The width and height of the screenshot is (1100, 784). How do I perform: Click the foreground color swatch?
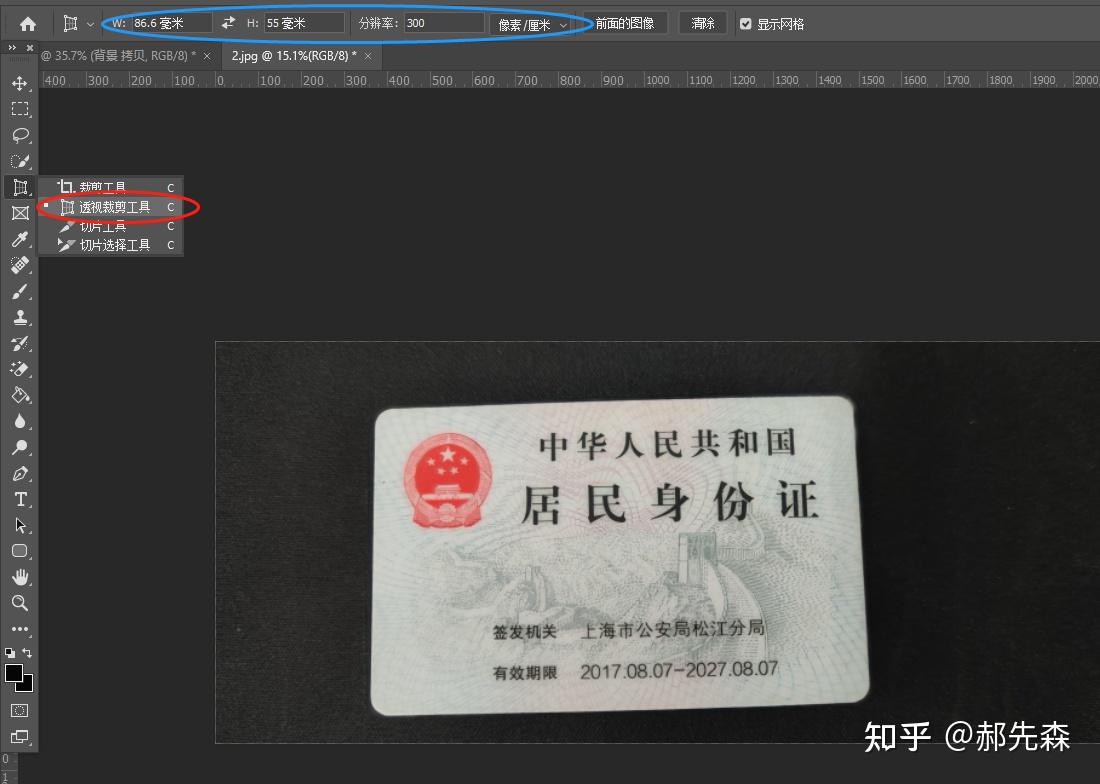coord(14,672)
